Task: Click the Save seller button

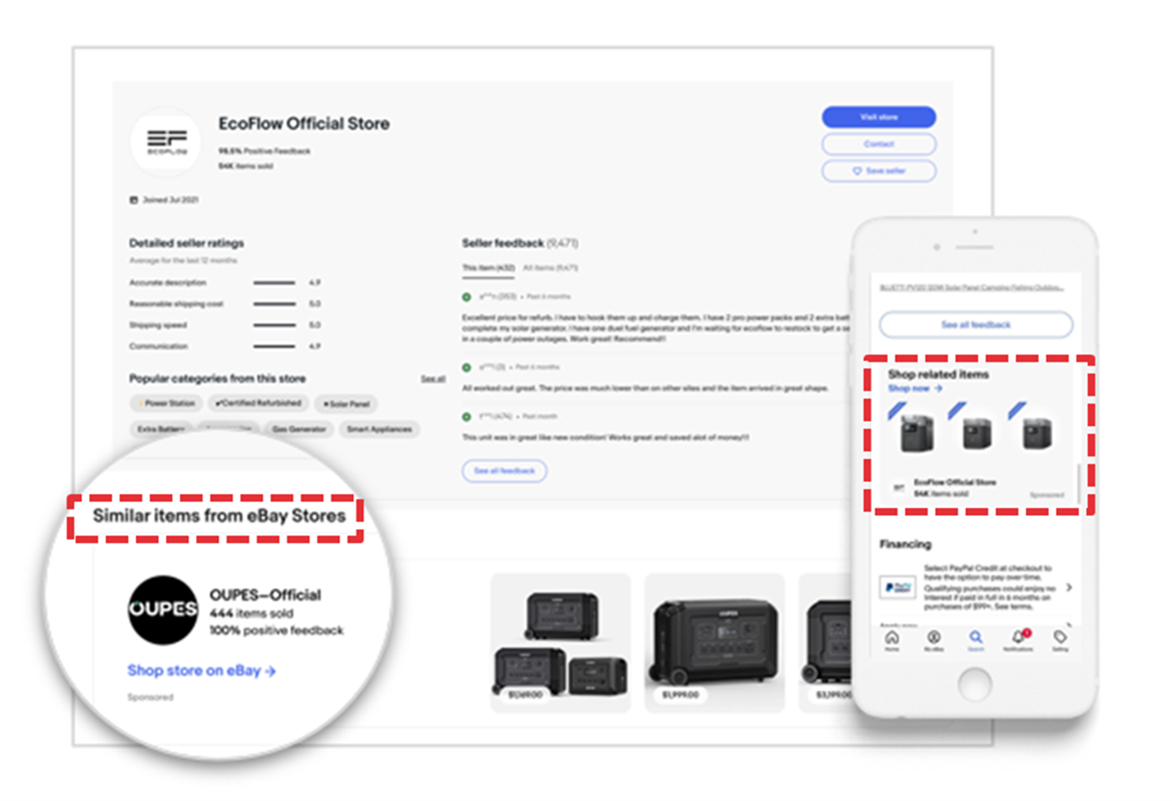Action: [x=878, y=171]
